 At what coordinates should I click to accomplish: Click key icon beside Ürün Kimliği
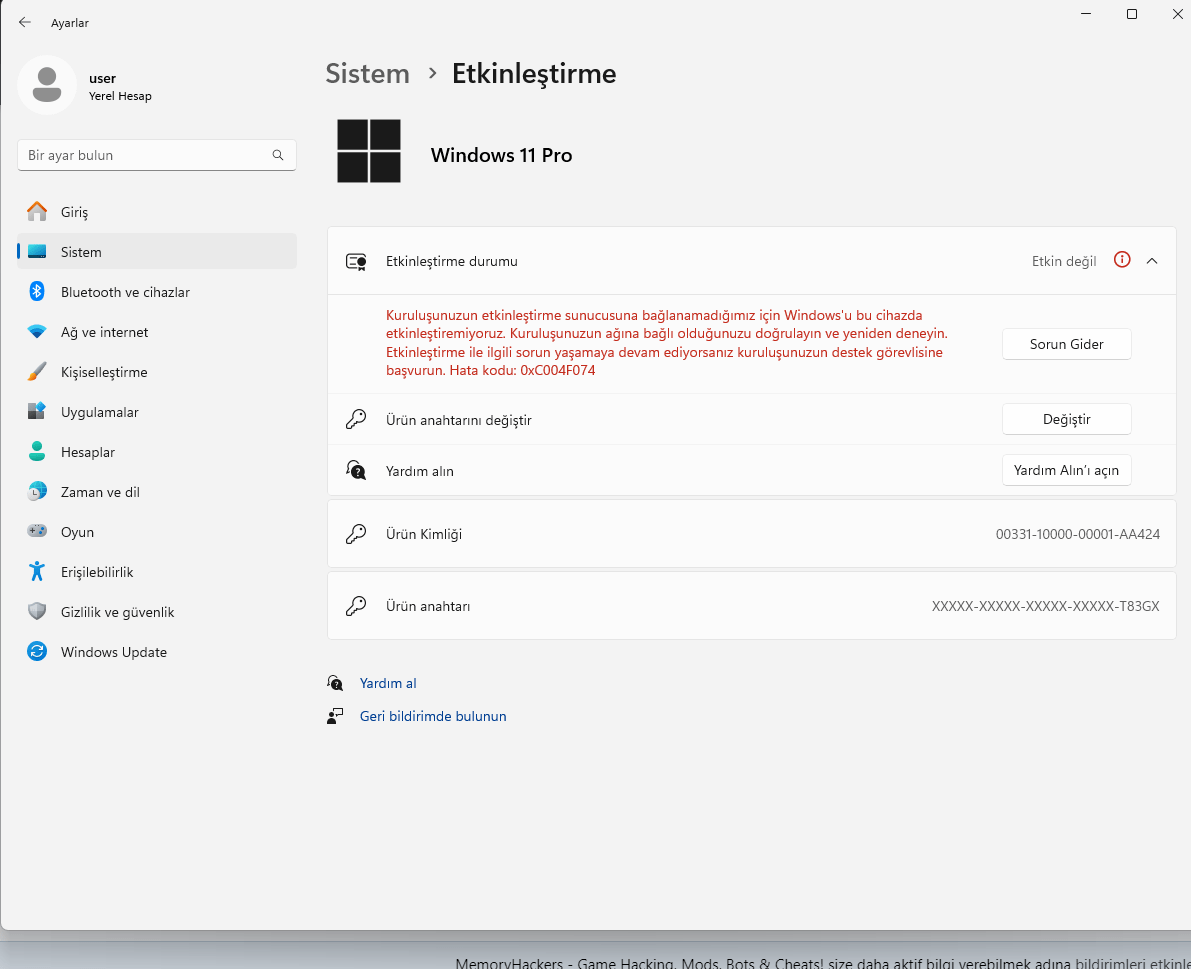(355, 534)
